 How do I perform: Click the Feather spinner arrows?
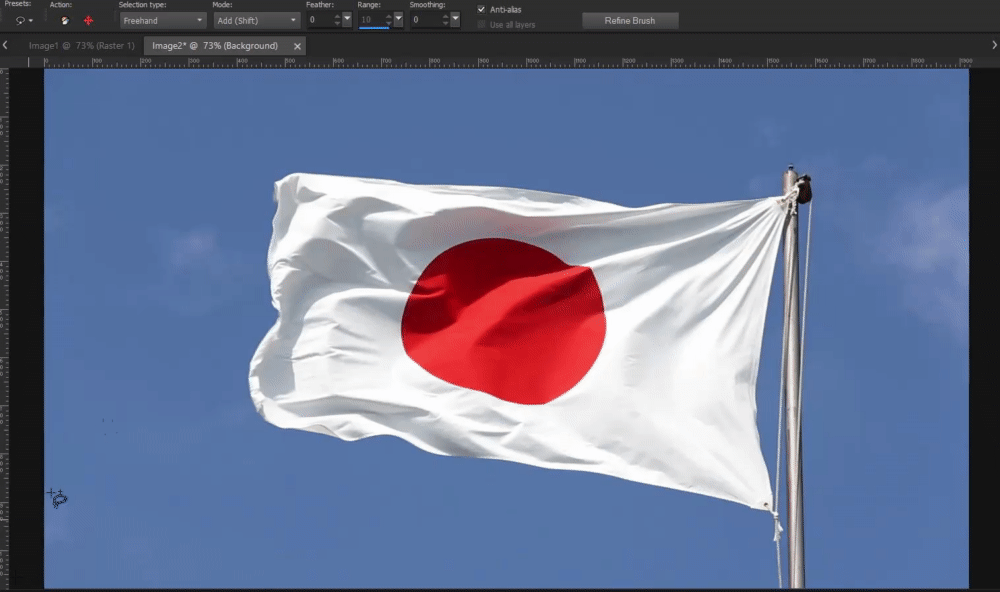337,20
